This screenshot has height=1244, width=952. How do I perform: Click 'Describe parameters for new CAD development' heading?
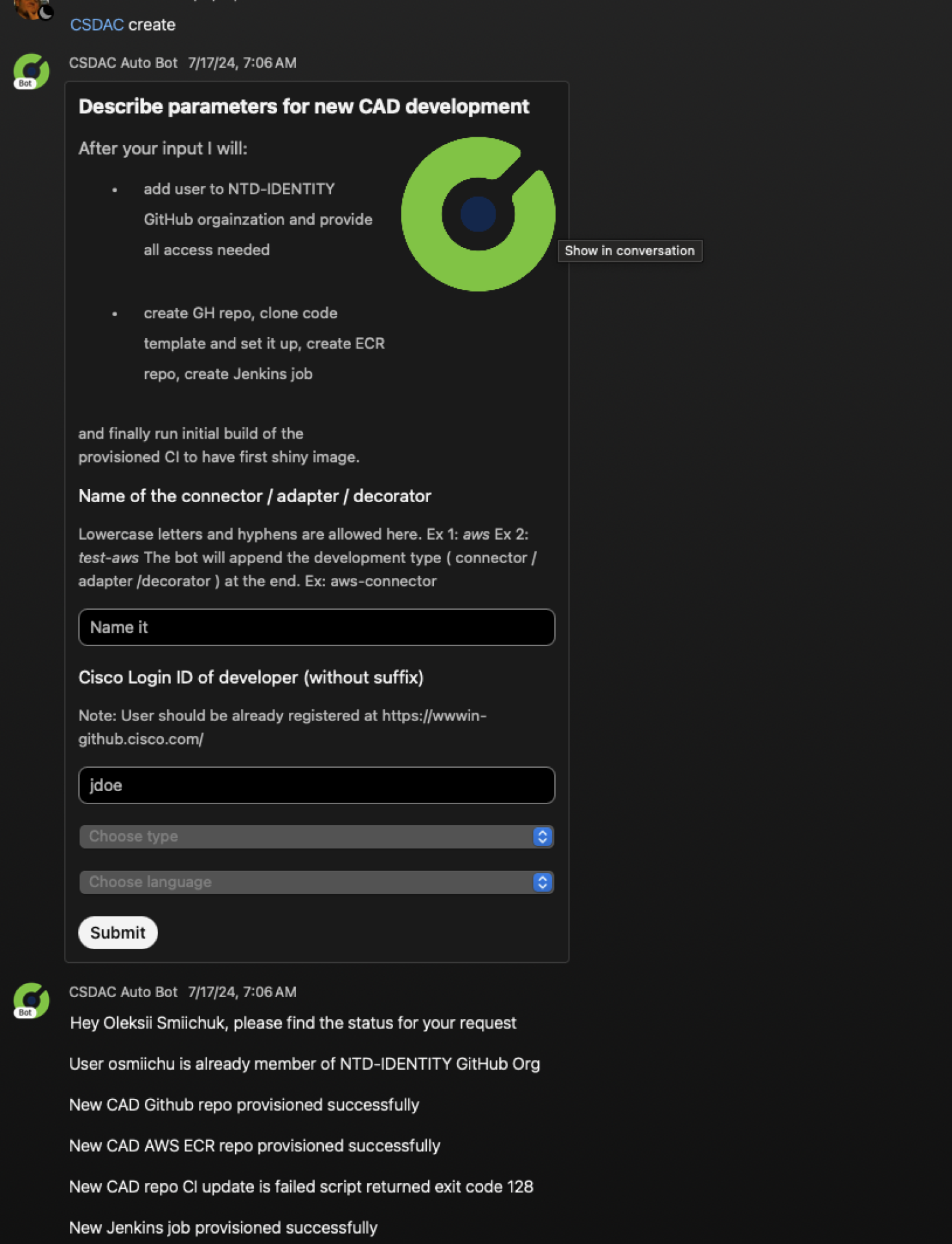tap(304, 106)
